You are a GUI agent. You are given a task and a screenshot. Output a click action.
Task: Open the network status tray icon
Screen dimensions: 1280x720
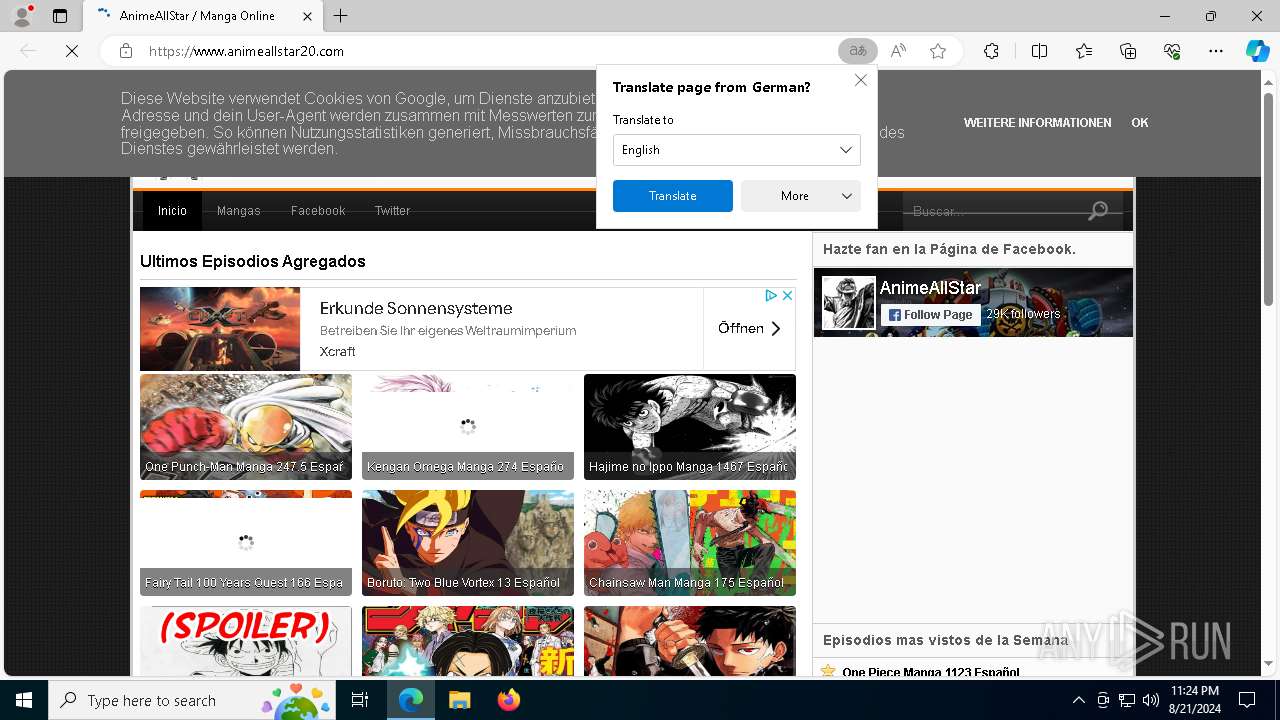click(x=1126, y=700)
